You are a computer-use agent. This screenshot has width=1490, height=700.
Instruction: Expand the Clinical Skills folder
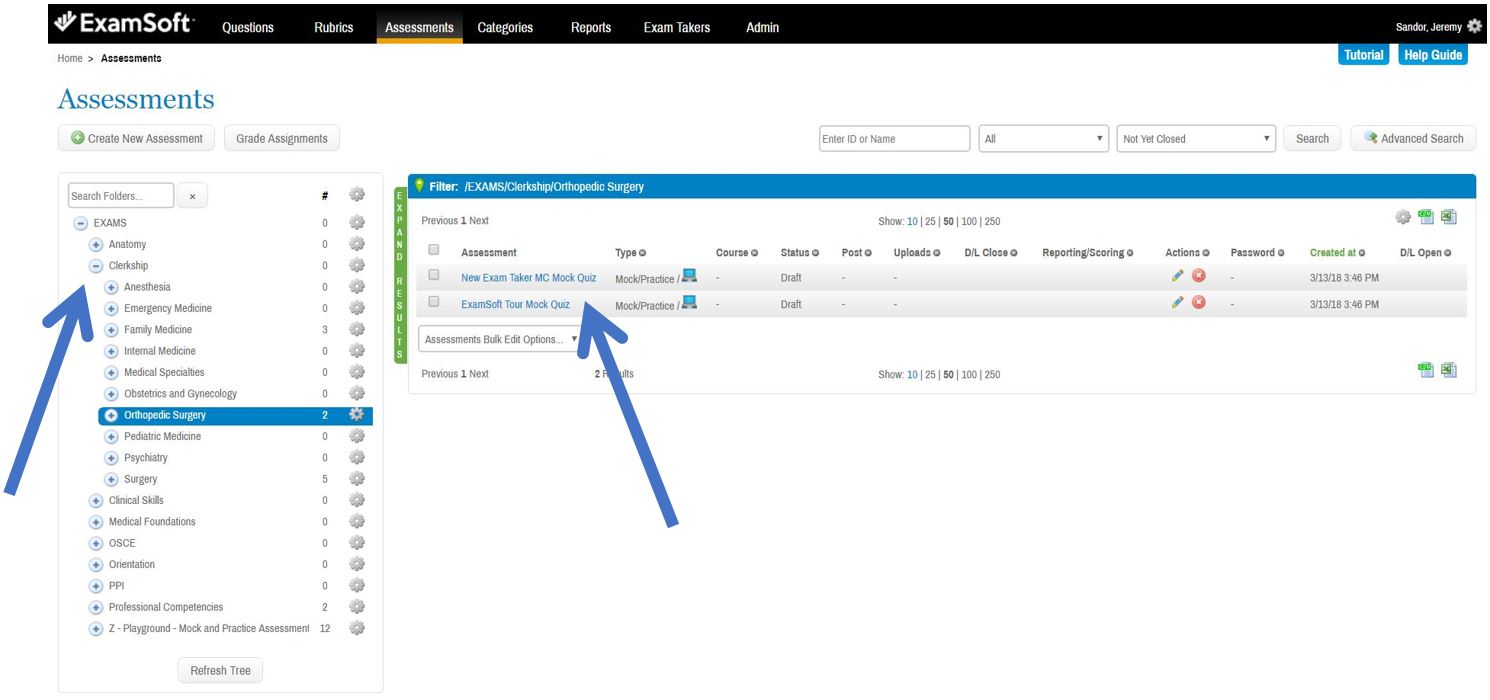coord(96,501)
